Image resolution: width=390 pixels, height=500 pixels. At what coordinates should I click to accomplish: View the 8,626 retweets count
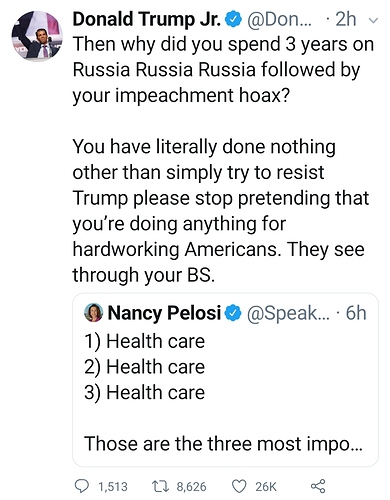click(x=191, y=487)
